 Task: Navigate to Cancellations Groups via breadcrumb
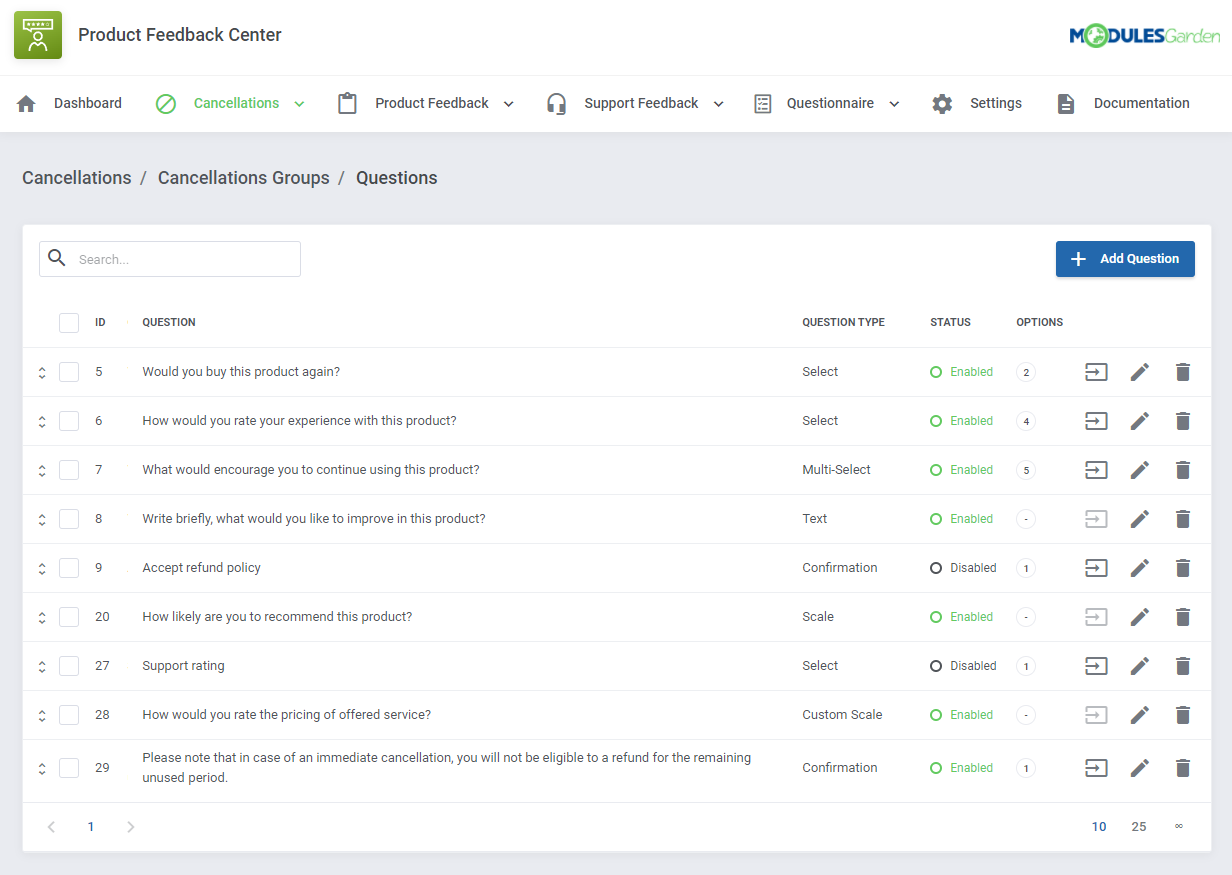pos(243,177)
